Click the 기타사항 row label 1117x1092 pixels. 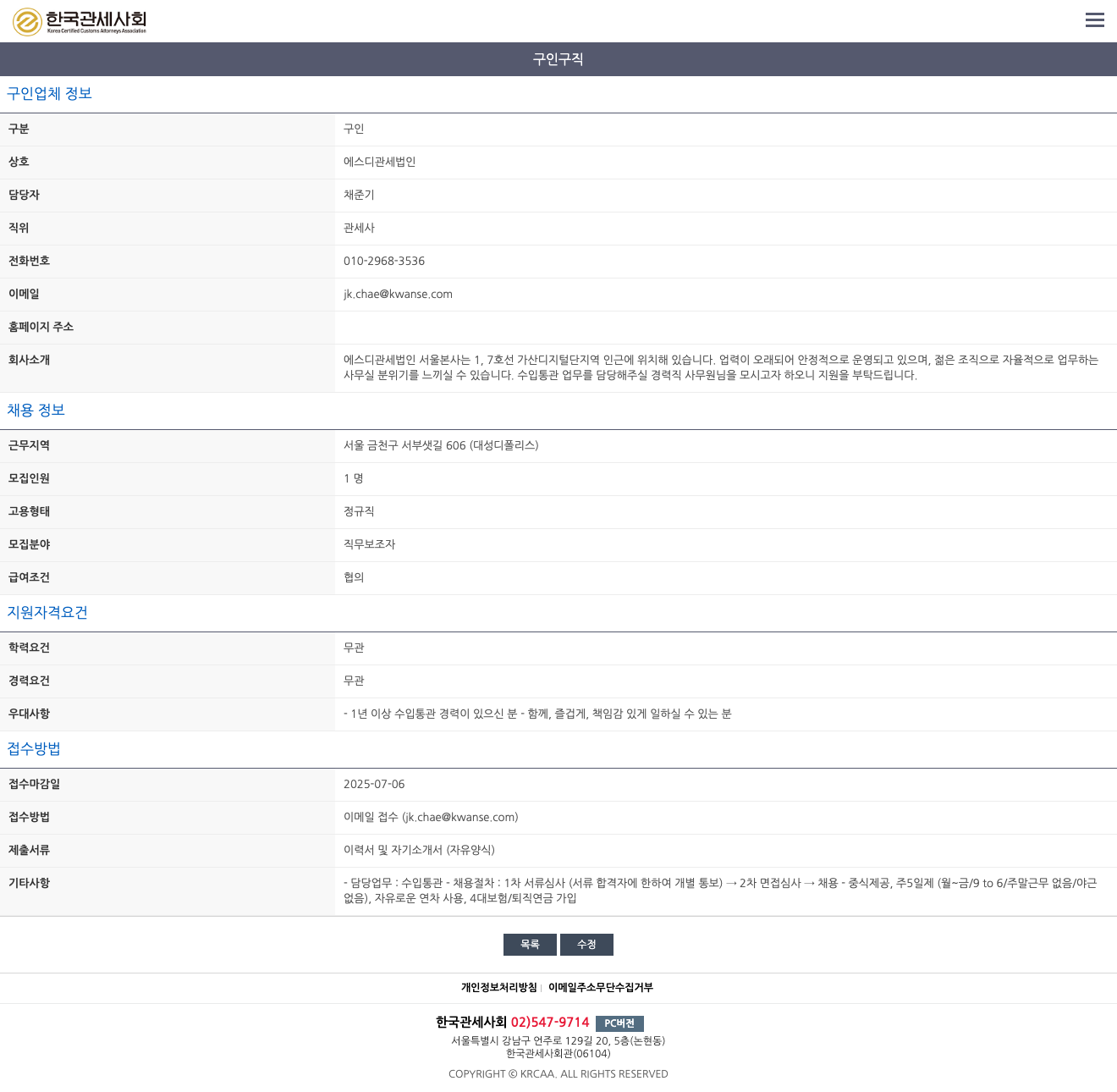(29, 883)
